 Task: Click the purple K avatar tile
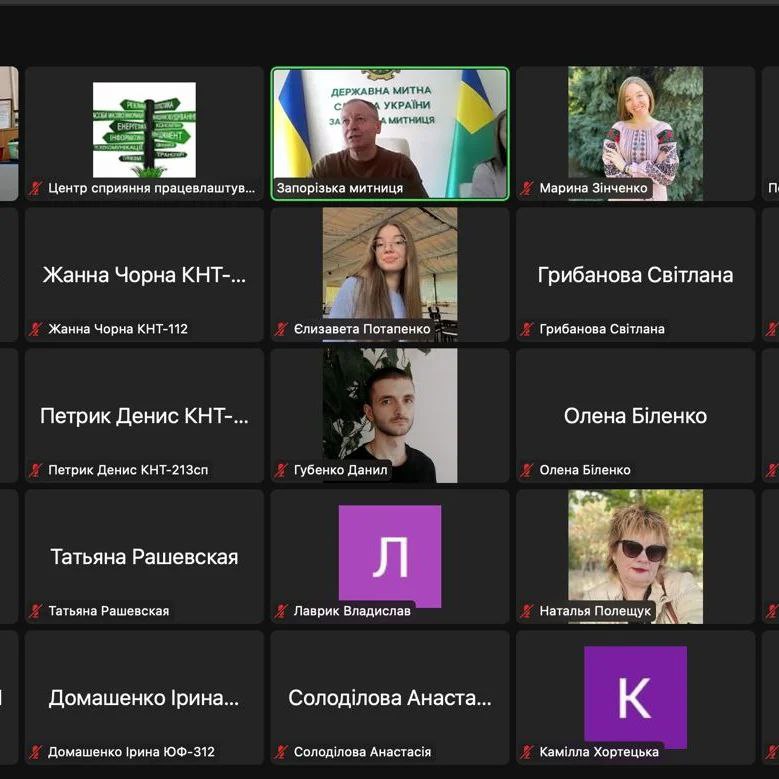click(635, 696)
